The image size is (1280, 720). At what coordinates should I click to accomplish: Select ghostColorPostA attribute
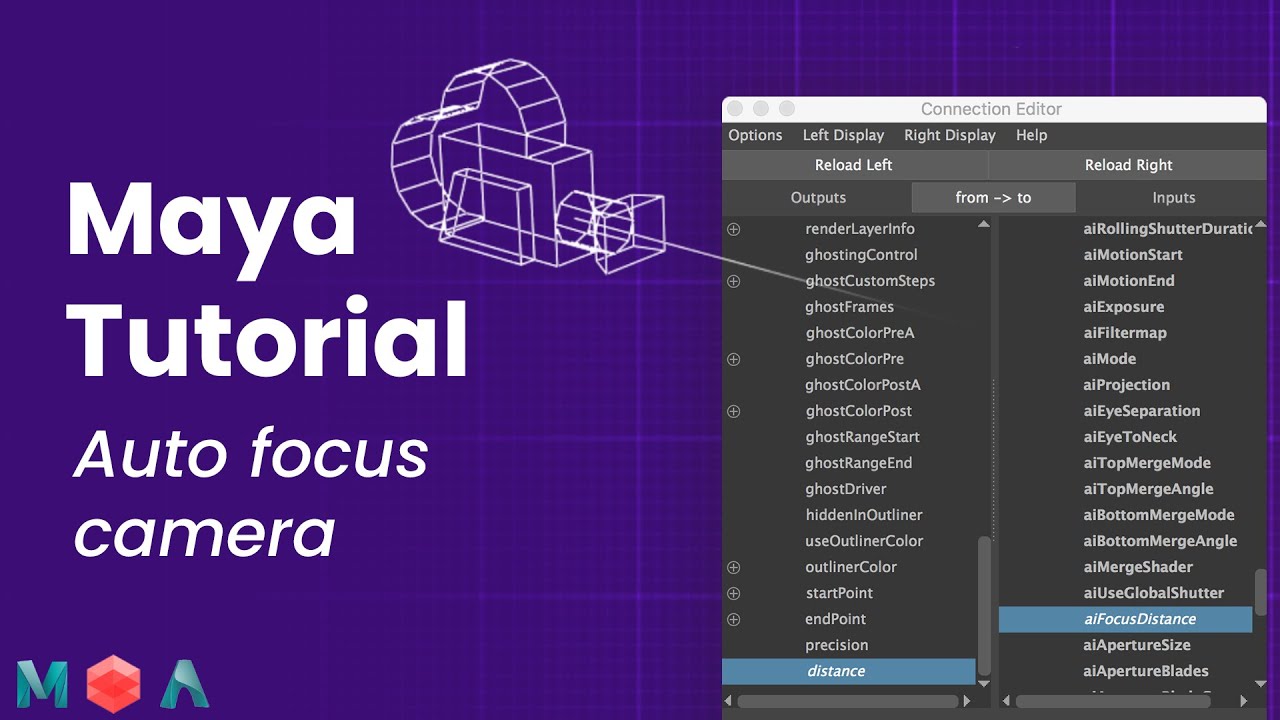pos(862,385)
